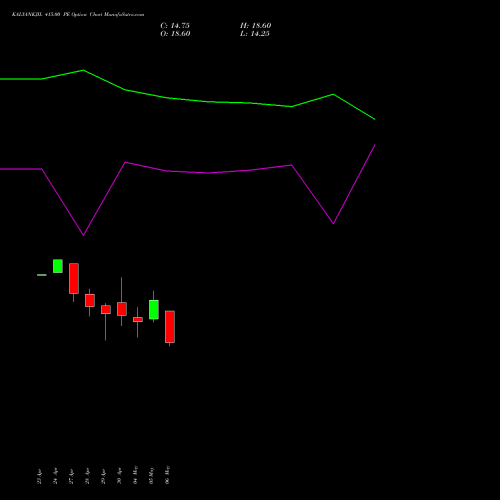
Task: Click the high value H: 18.60
Action: (x=255, y=26)
